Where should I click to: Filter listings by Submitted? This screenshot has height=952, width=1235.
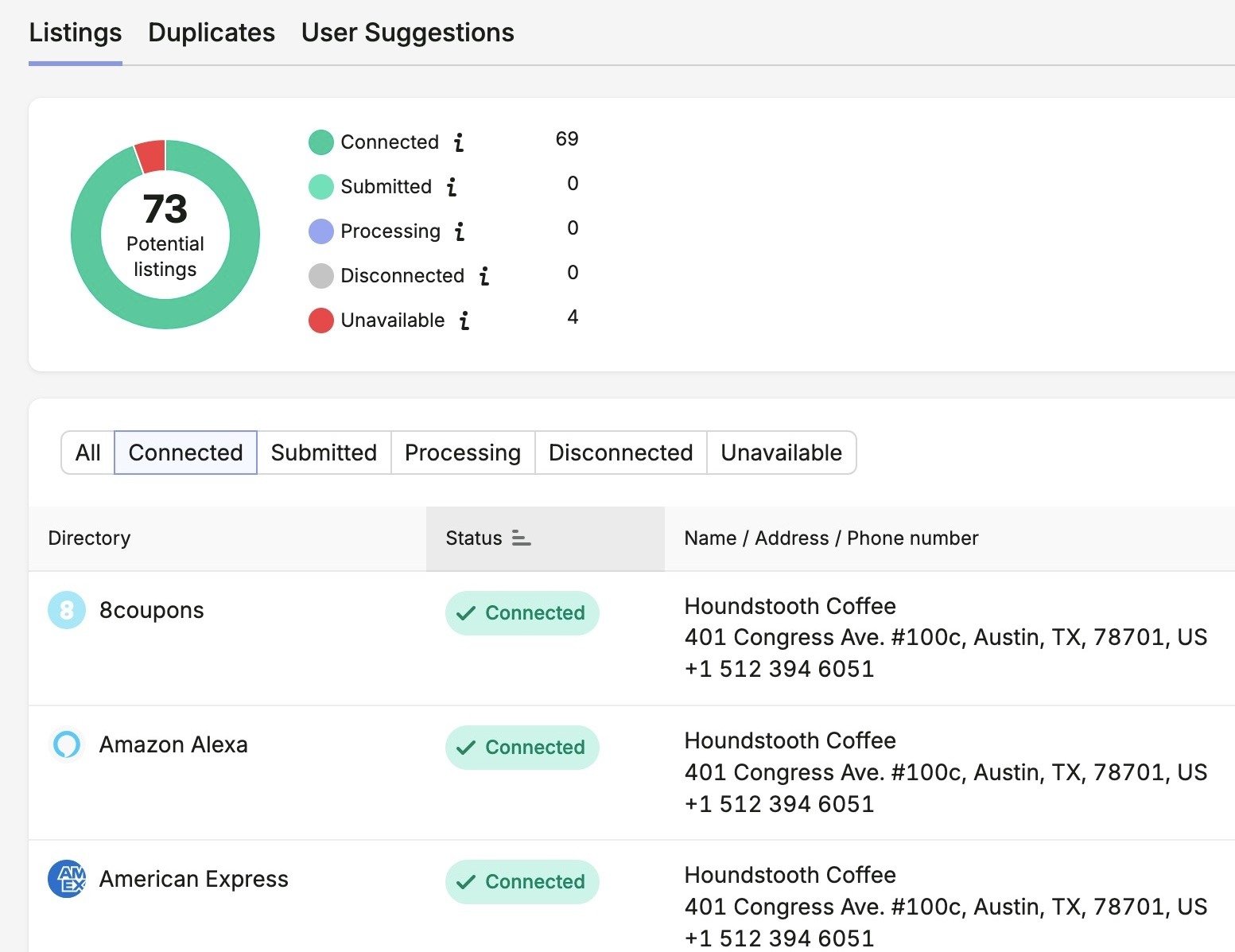point(324,453)
